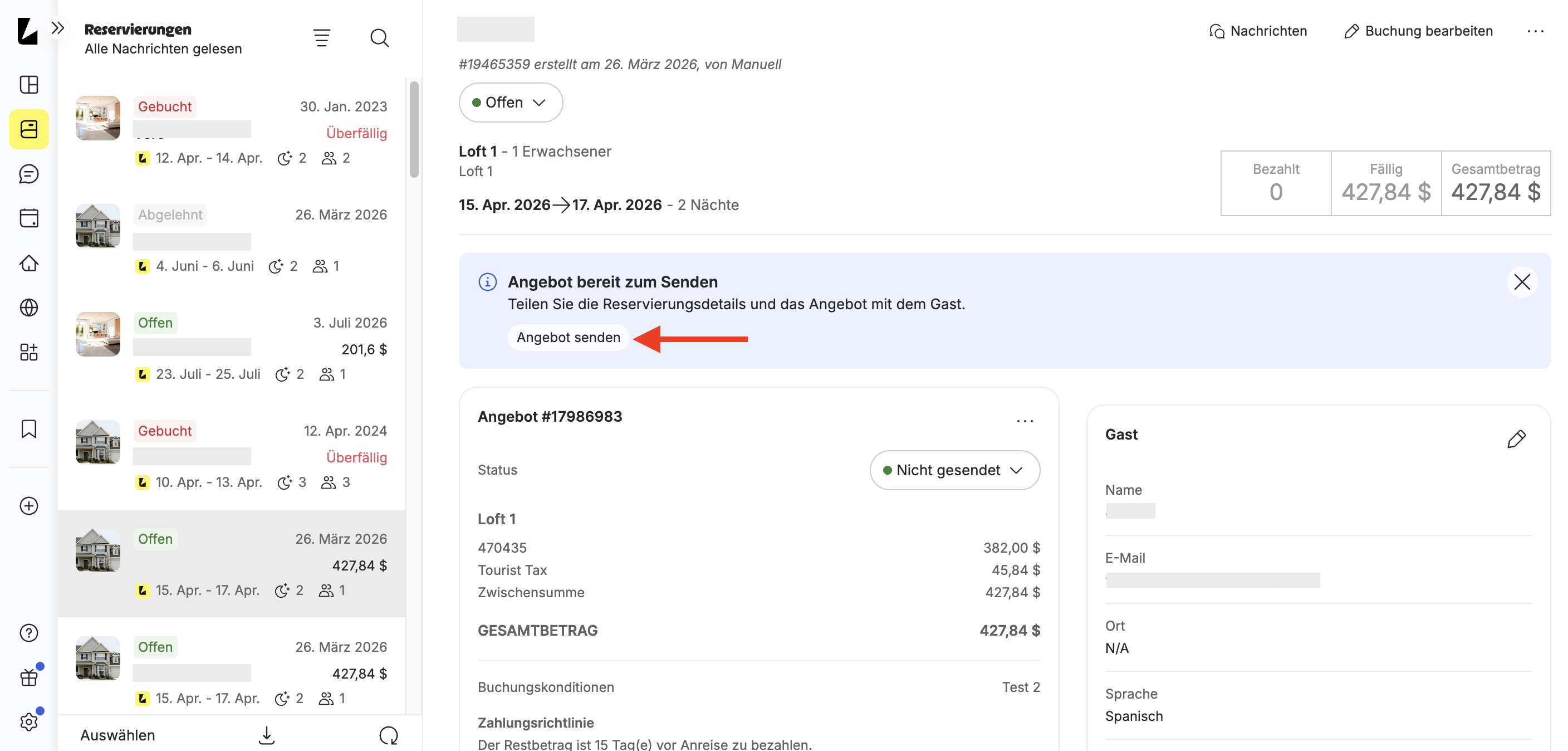Click the date range 15. Apr. 2026 to 17. Apr. 2026

pos(560,204)
